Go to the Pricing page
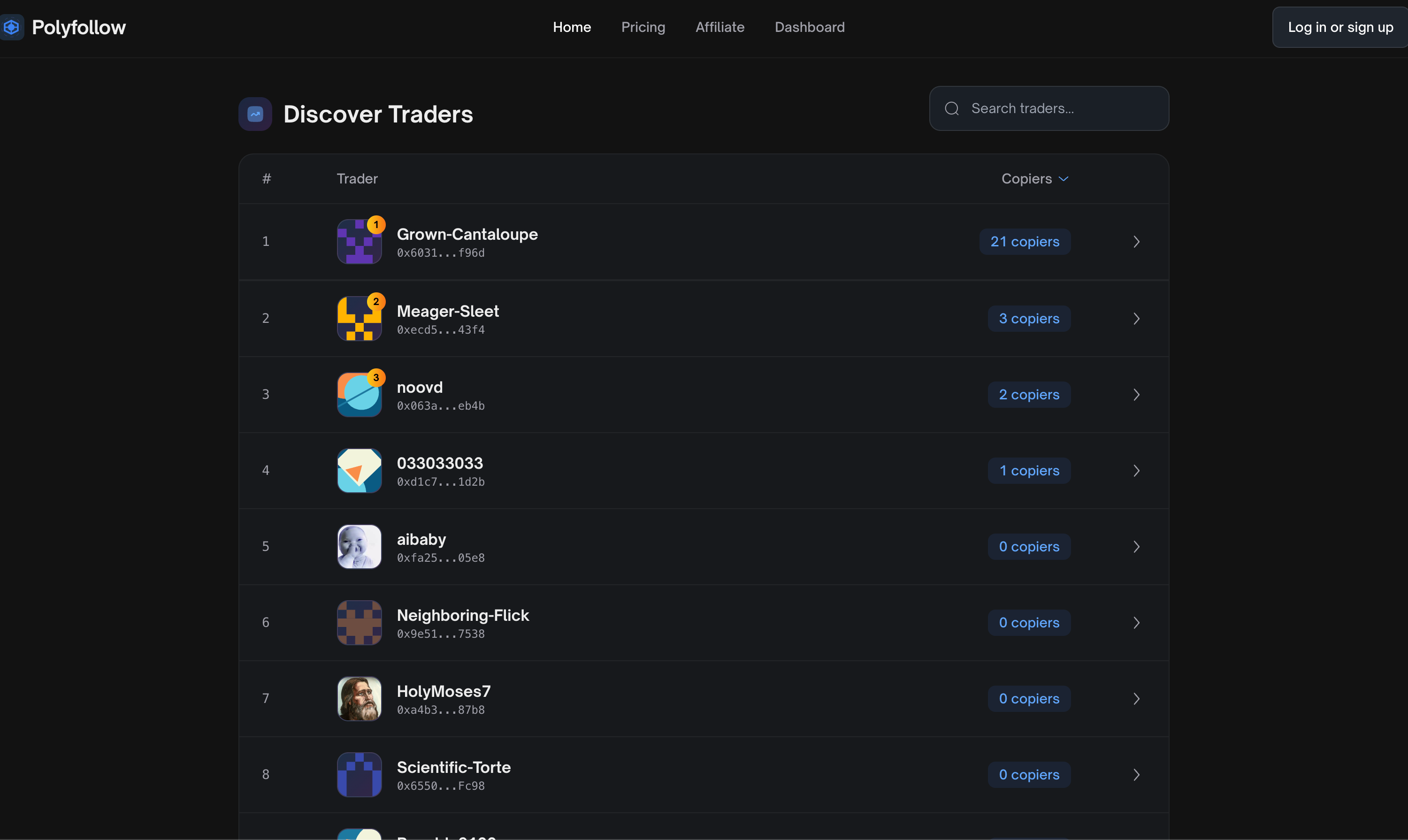The width and height of the screenshot is (1408, 840). pos(643,27)
